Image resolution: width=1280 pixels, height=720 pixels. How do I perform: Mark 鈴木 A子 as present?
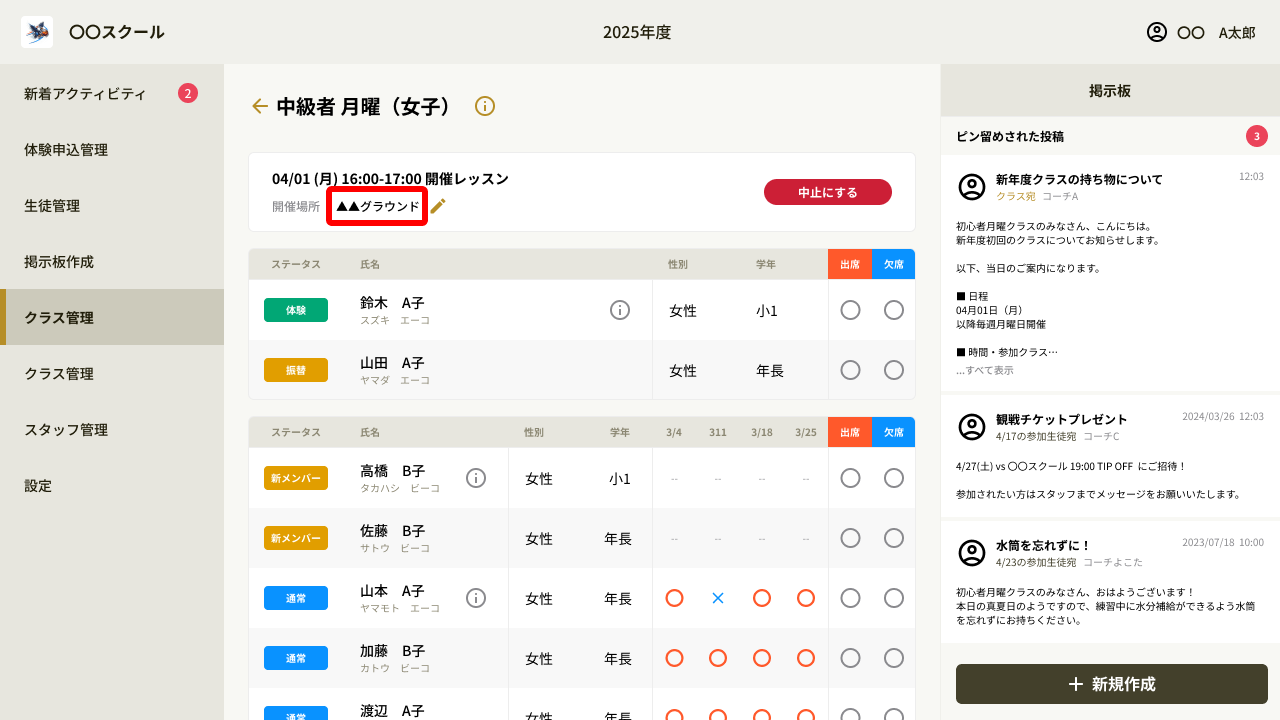(x=850, y=310)
